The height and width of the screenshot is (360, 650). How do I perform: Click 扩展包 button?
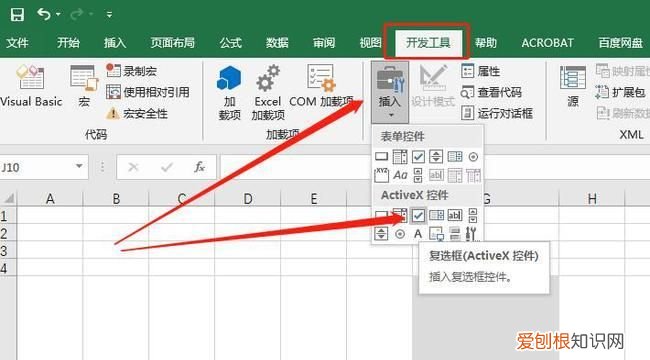tap(621, 92)
